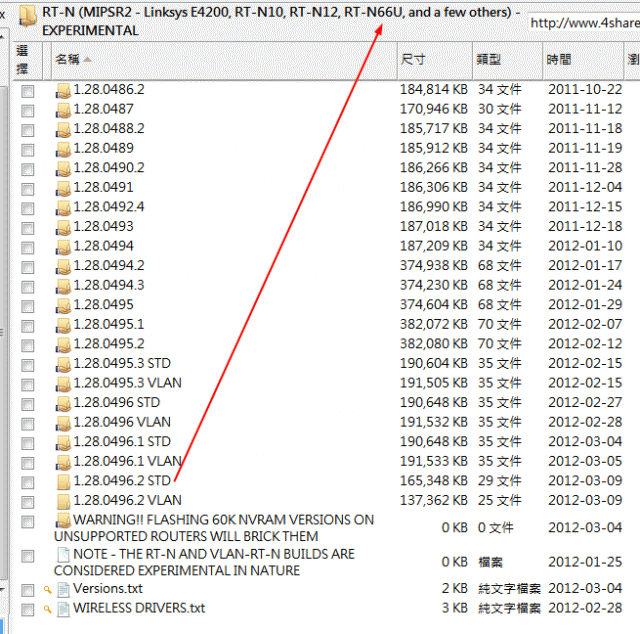Click the large RT-N folder icon in header
This screenshot has height=634, width=640.
(x=28, y=16)
